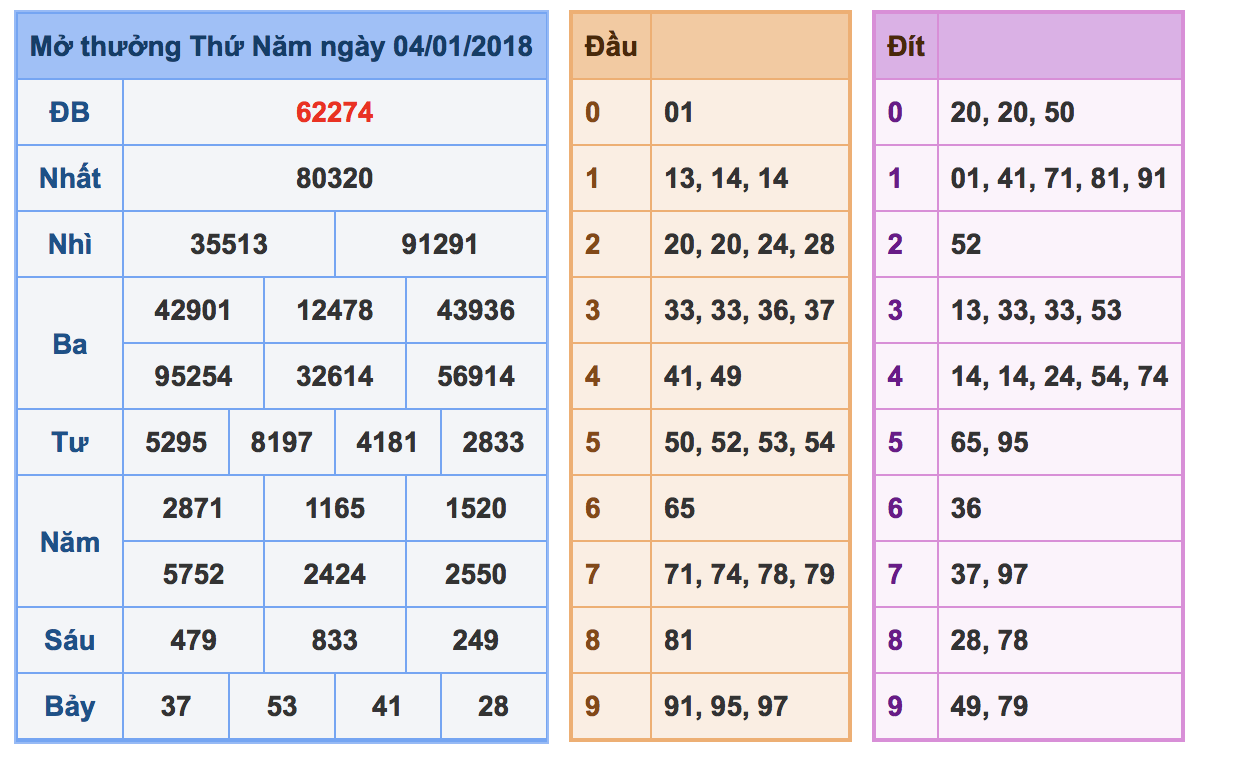Click the second prize number 35513
1244x762 pixels.
pos(229,244)
